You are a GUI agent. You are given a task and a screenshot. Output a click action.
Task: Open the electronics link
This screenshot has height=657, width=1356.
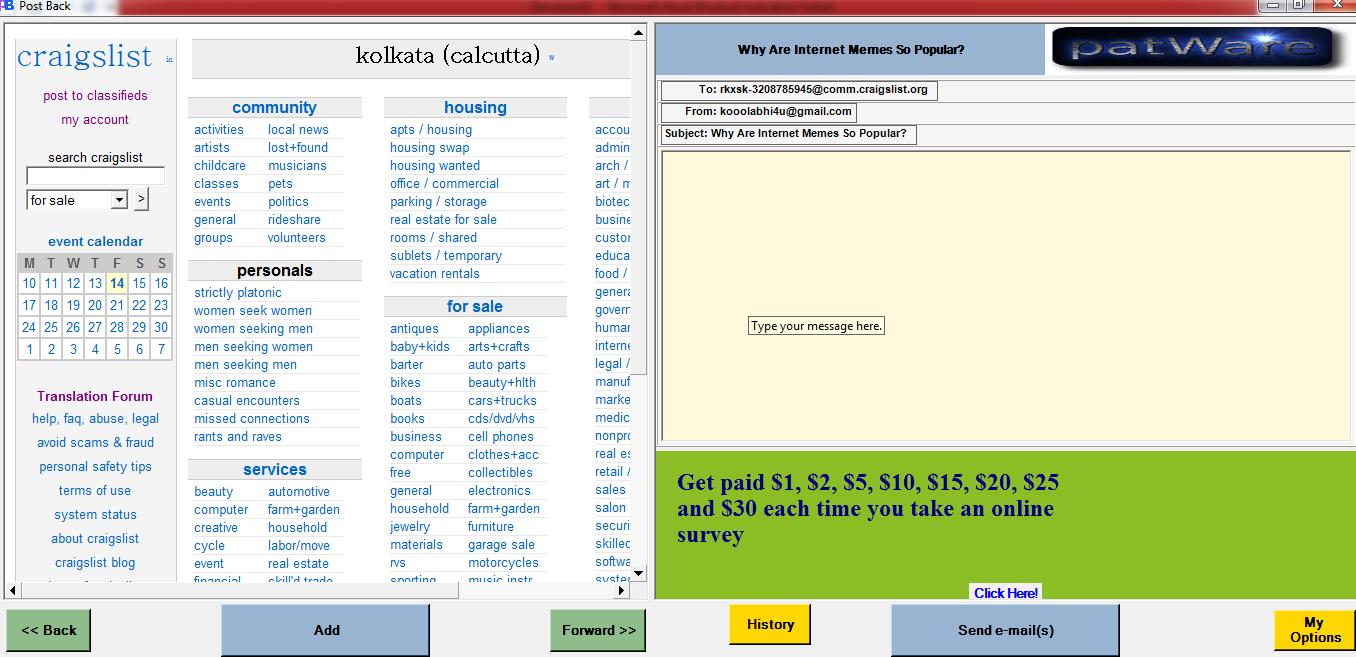(x=499, y=491)
